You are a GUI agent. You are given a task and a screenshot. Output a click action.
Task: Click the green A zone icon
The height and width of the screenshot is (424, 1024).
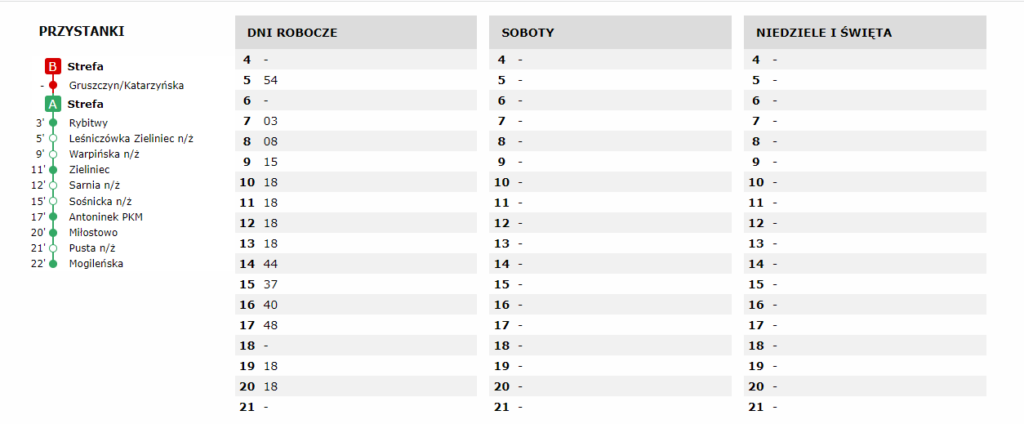[53, 104]
